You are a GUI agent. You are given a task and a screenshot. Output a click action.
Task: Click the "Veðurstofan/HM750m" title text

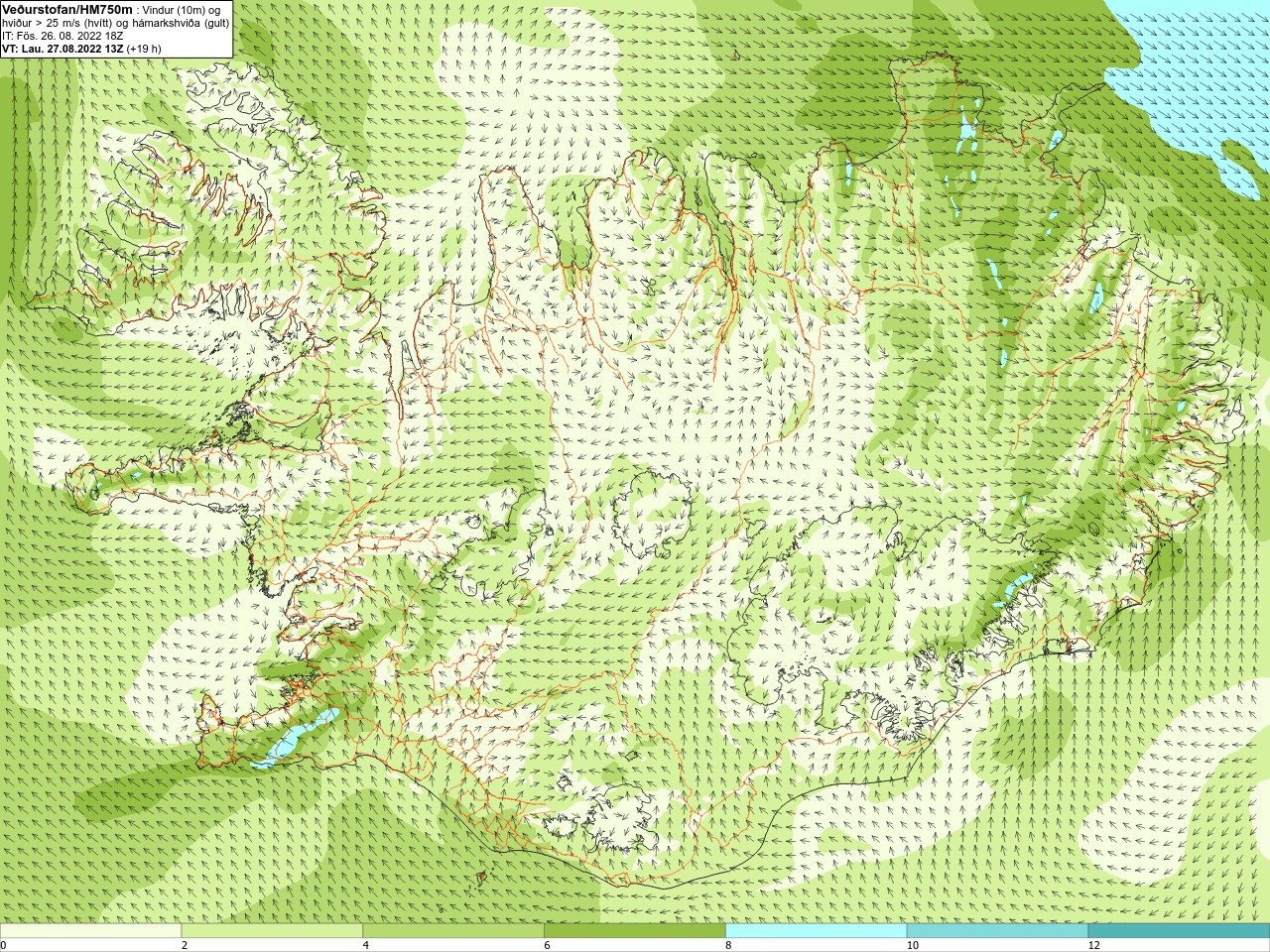(67, 9)
